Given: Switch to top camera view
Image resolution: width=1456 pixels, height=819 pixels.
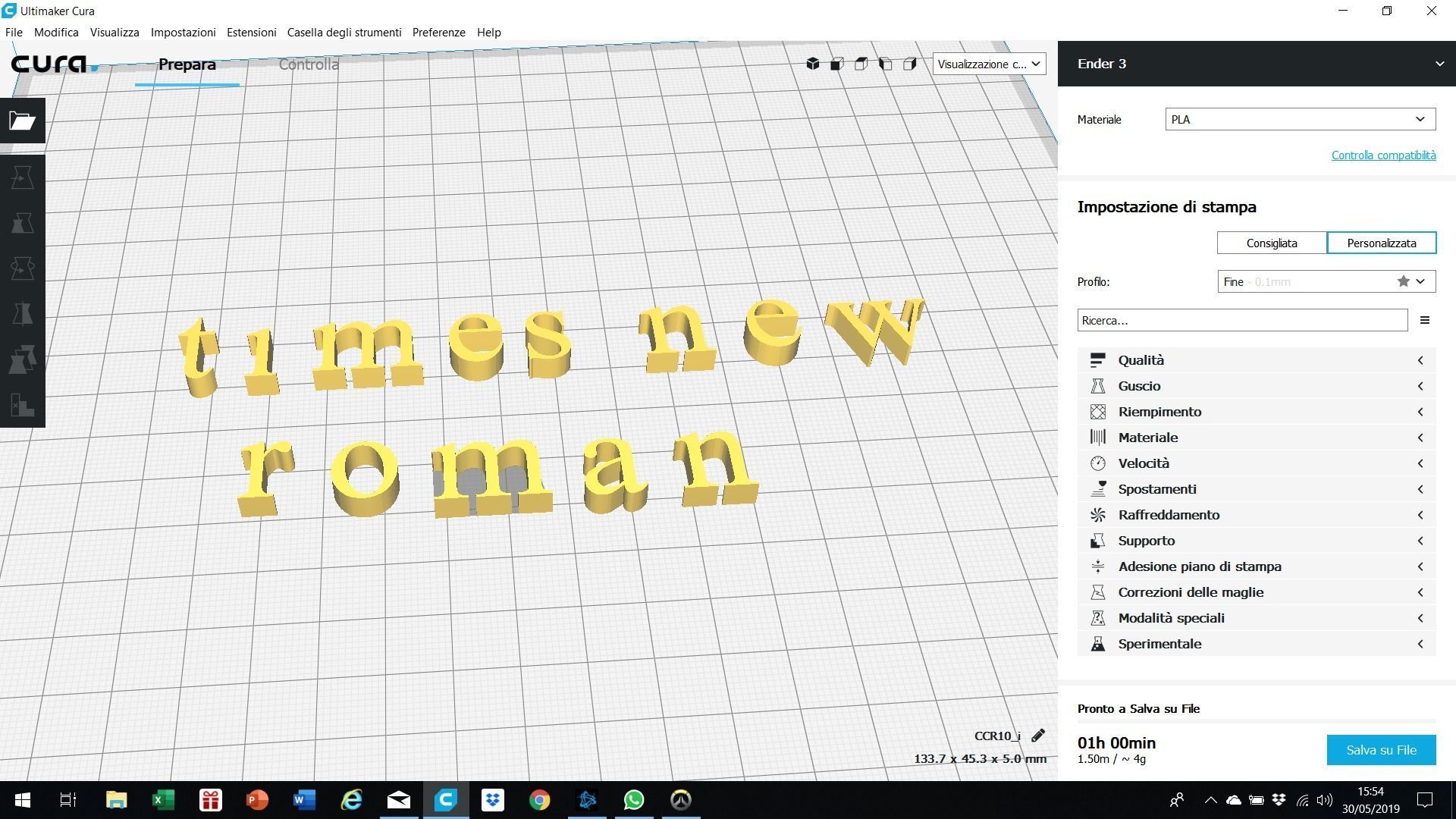Looking at the screenshot, I should click(861, 64).
